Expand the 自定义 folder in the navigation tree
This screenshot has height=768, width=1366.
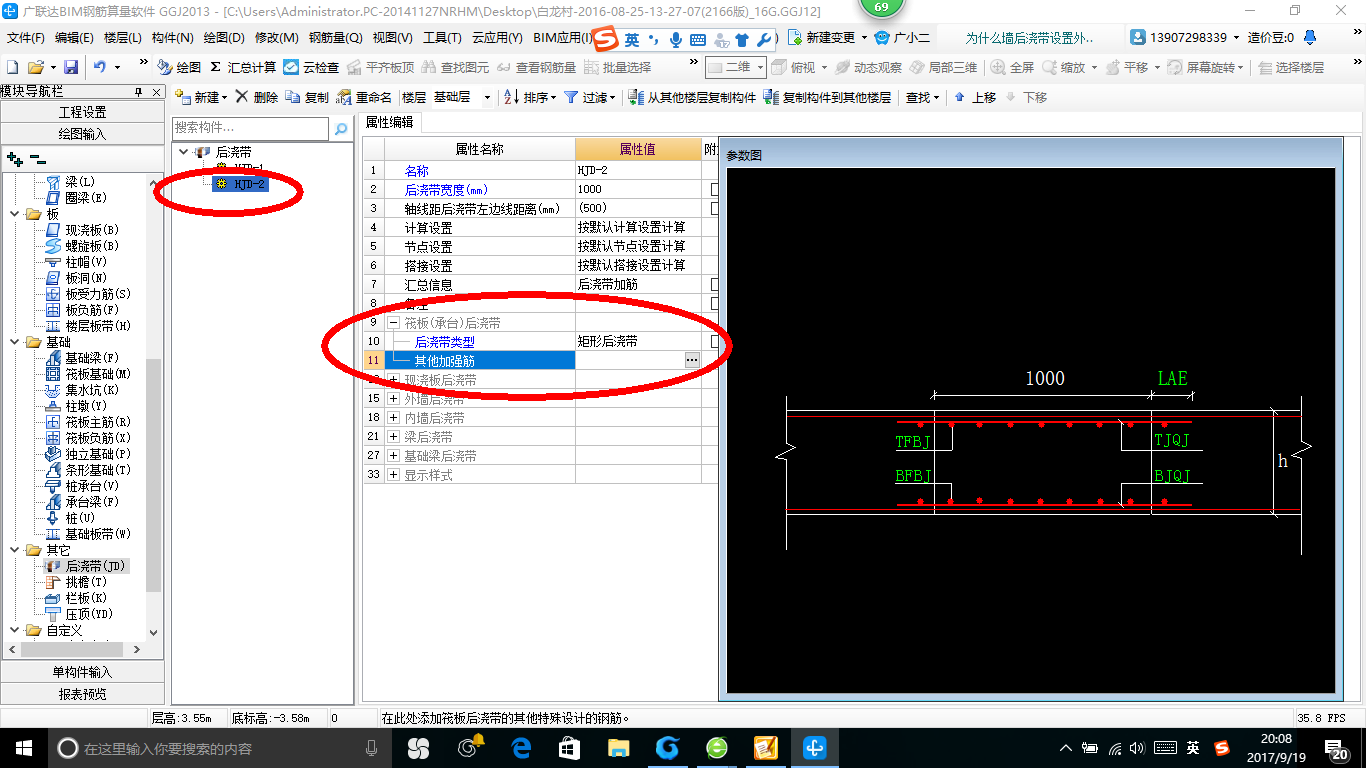(x=14, y=630)
